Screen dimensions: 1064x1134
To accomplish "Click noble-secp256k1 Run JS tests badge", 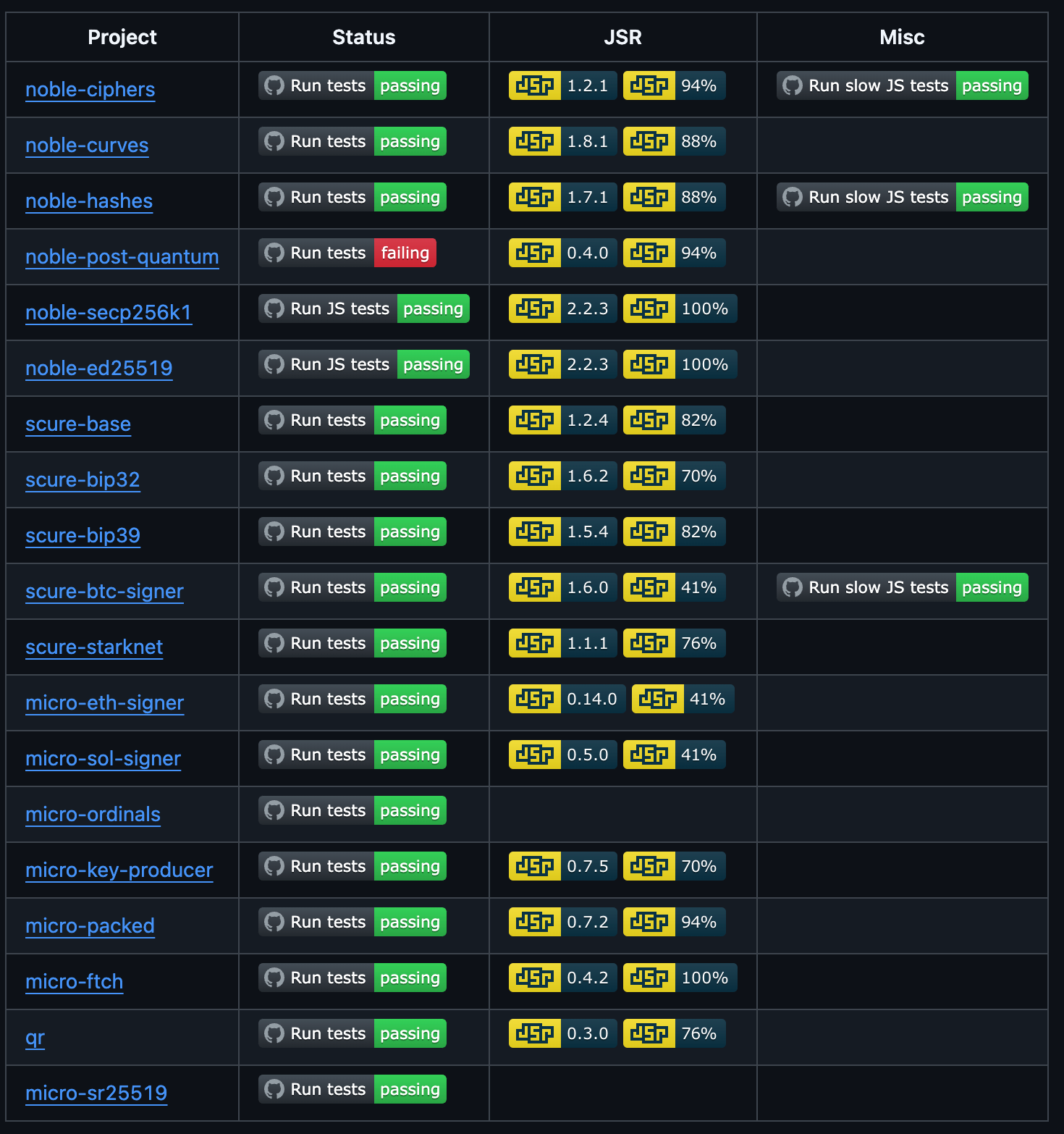I will (x=364, y=308).
